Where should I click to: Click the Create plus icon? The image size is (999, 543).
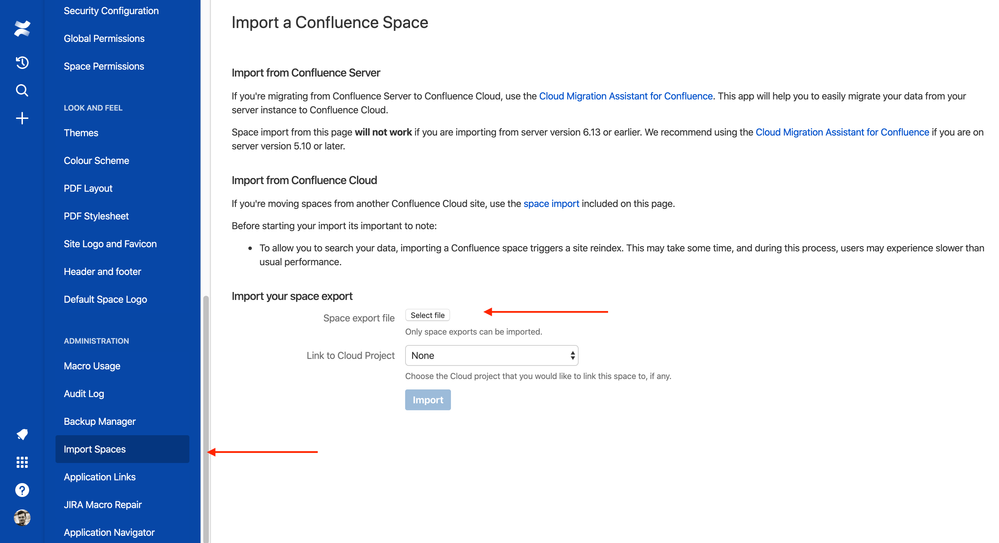coord(22,119)
